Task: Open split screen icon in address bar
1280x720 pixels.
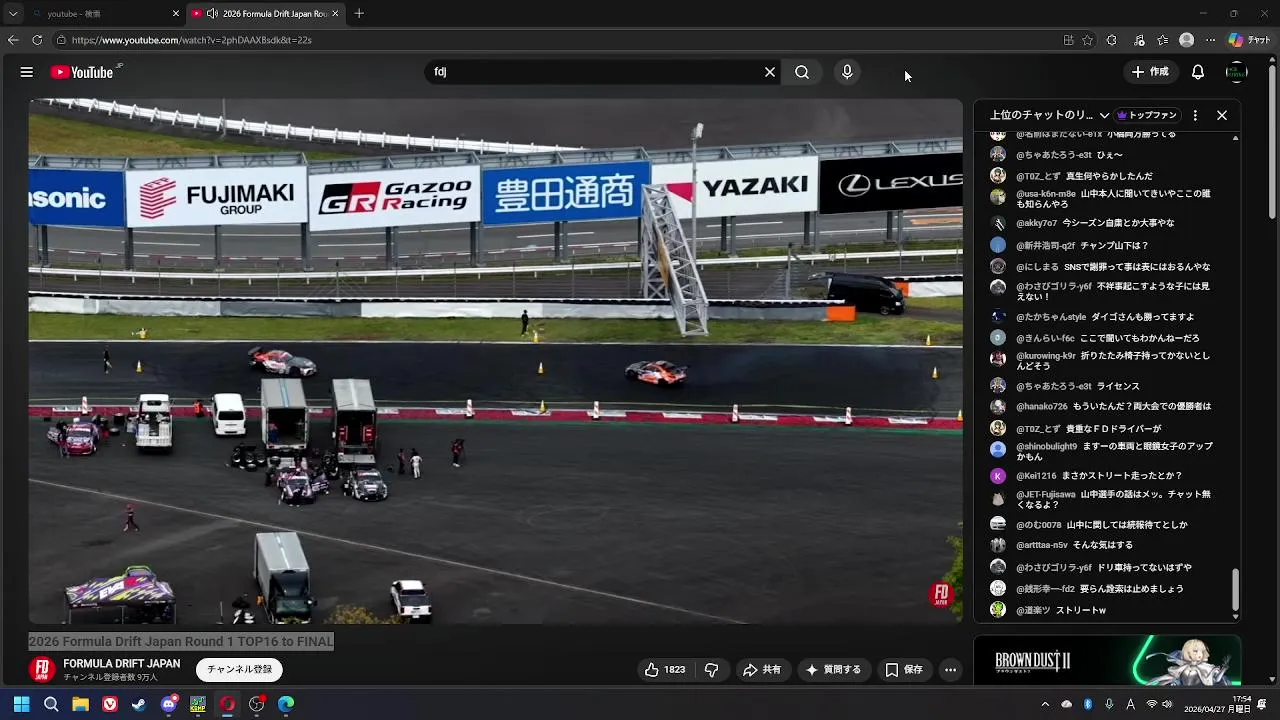Action: (1068, 40)
